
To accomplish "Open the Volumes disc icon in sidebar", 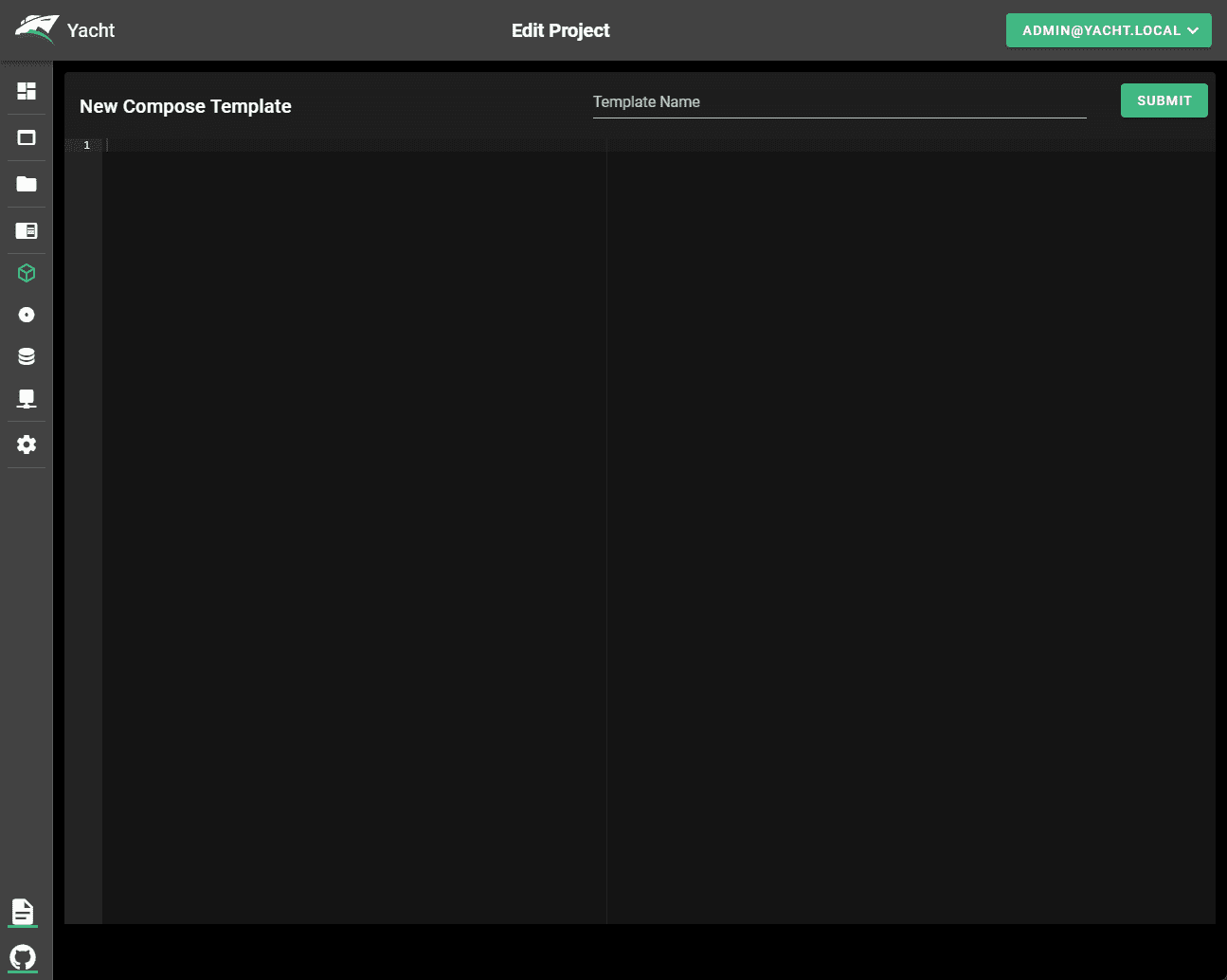I will (27, 315).
